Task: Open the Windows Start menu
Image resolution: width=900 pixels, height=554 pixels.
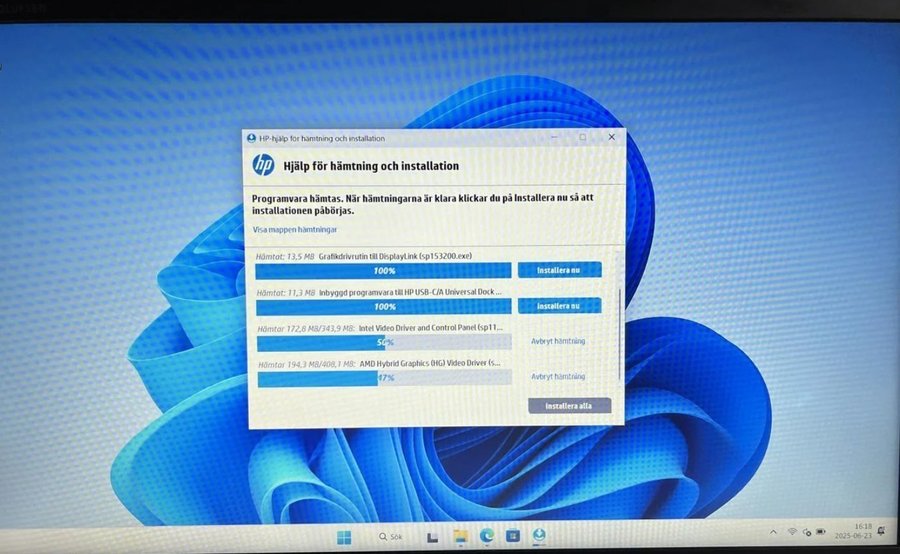Action: click(344, 537)
